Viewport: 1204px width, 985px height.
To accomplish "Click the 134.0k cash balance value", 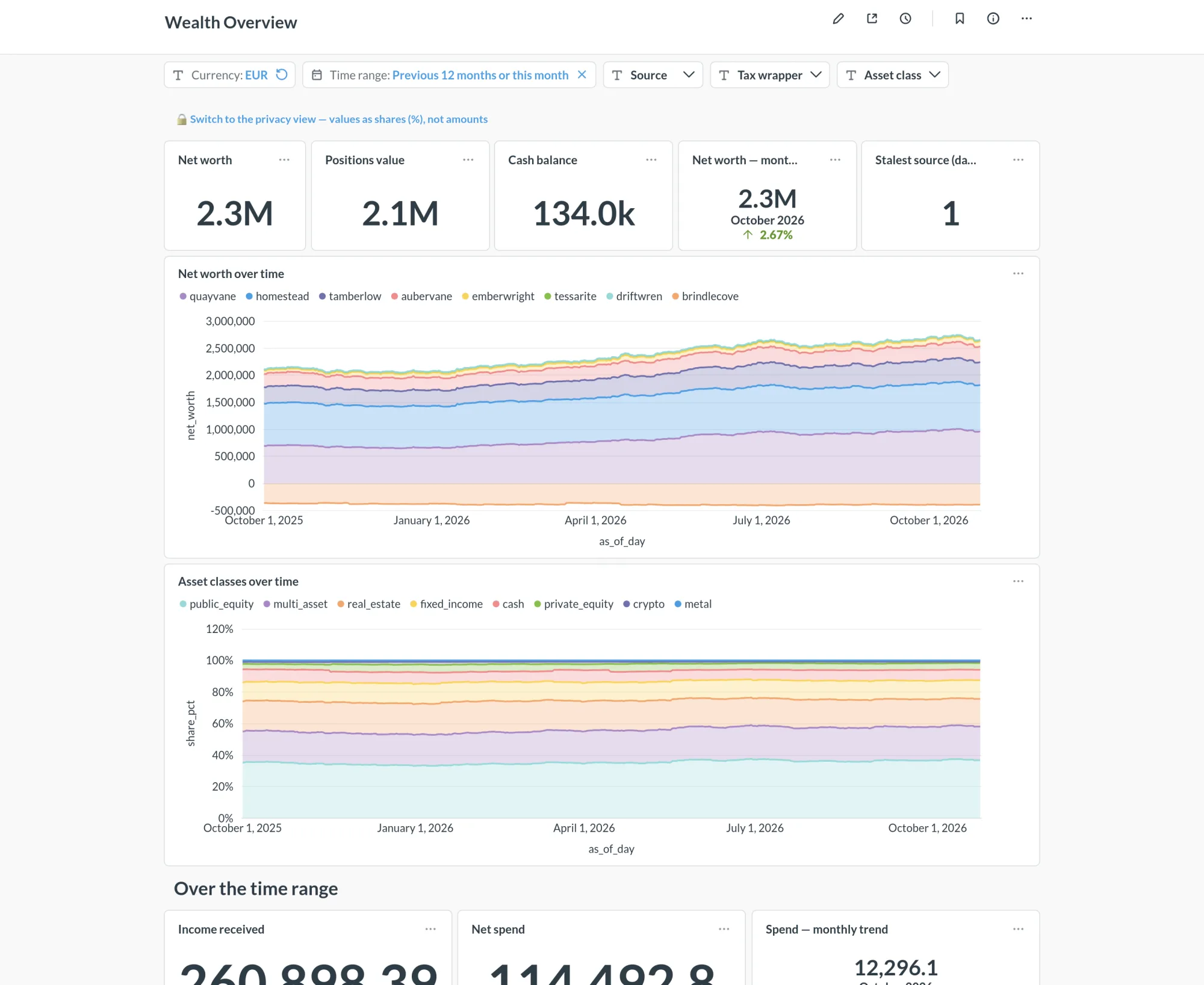I will (584, 214).
